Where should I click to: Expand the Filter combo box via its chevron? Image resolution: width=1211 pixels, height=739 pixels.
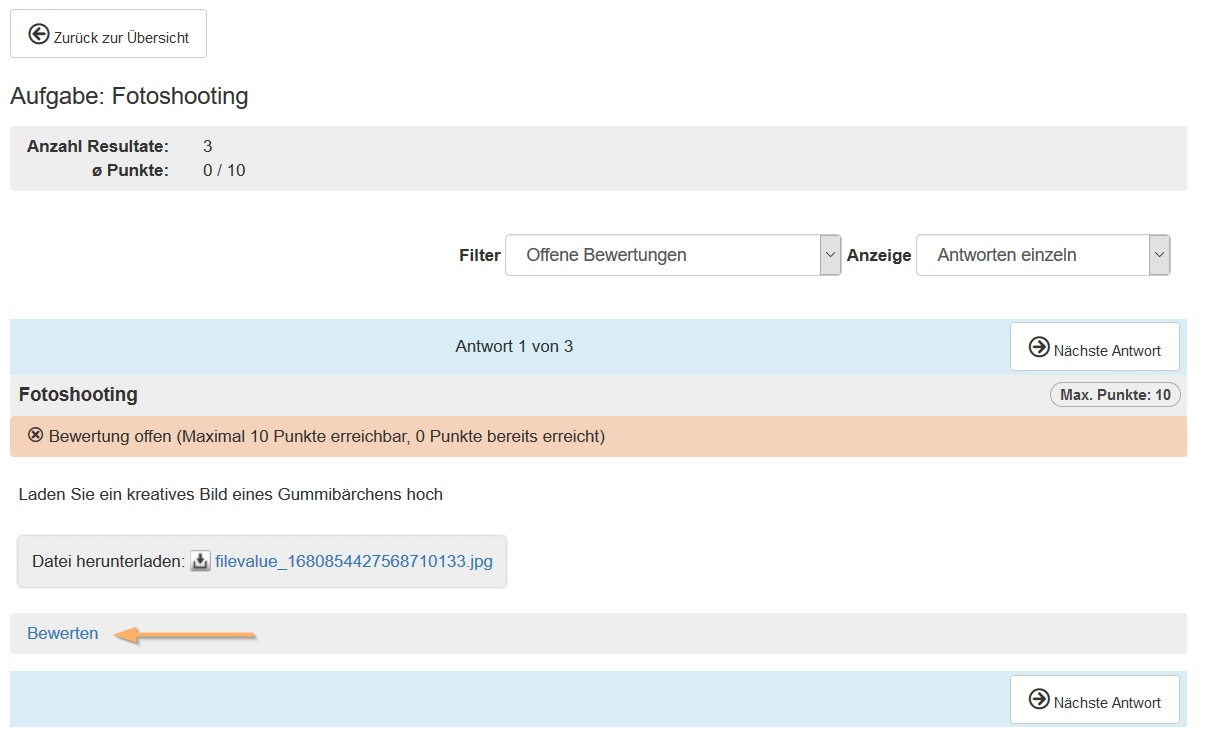830,255
